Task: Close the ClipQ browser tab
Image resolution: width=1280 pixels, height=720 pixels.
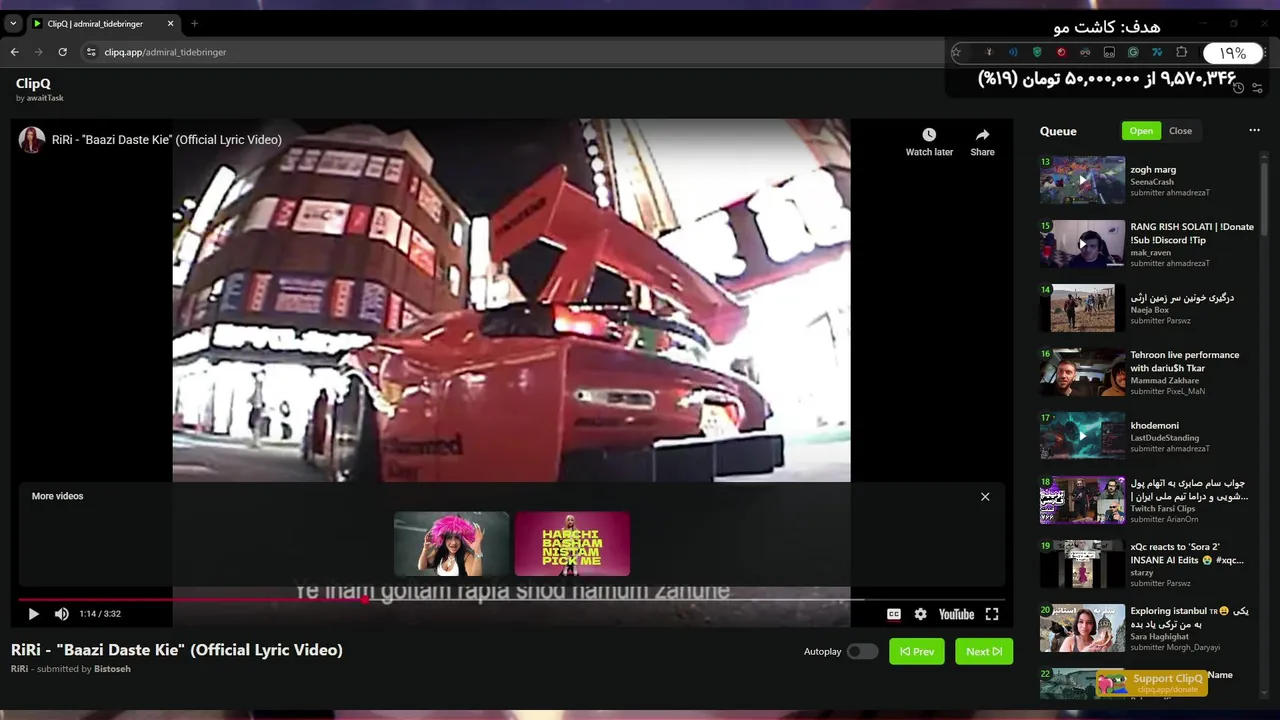Action: (170, 23)
